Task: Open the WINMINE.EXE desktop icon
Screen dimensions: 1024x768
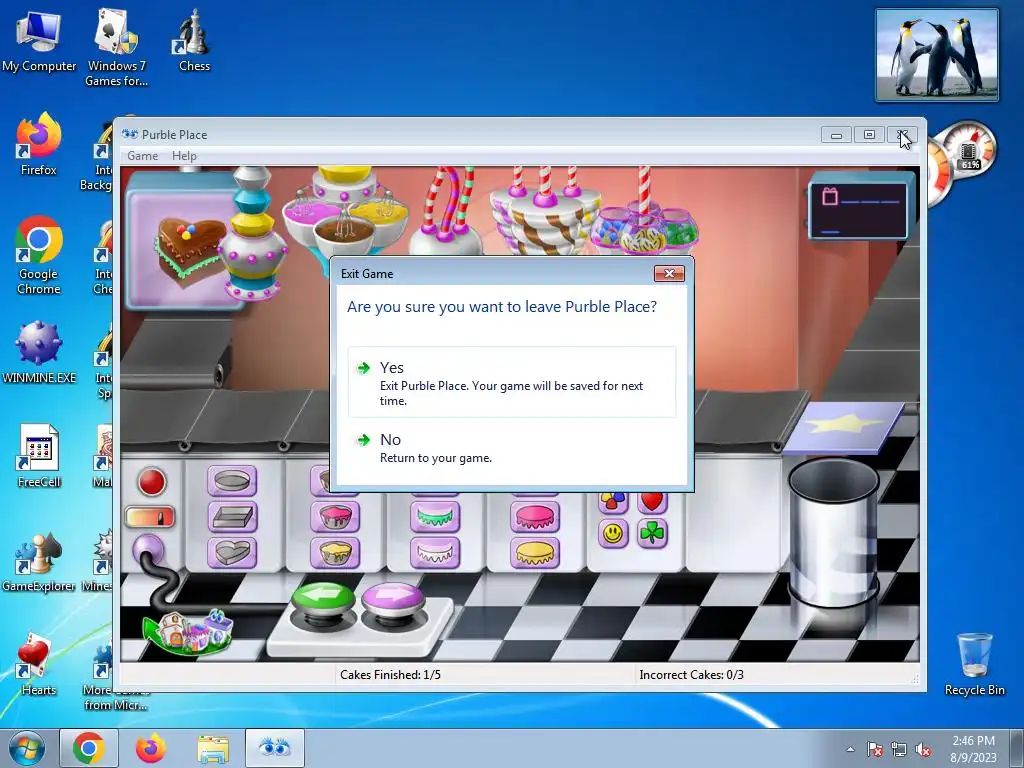Action: click(x=39, y=352)
